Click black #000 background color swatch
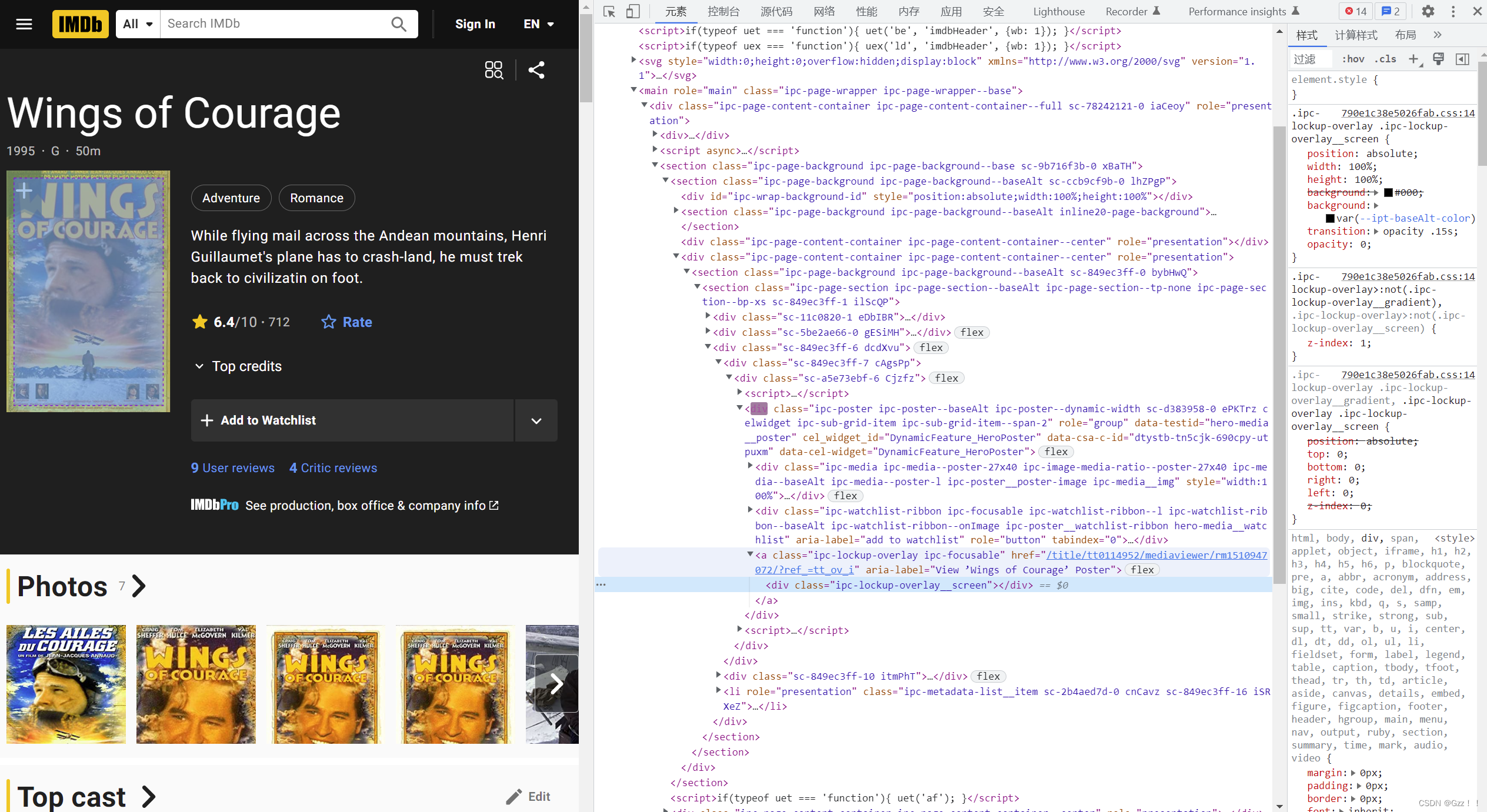Screen dimensions: 1487x812 click(1388, 193)
